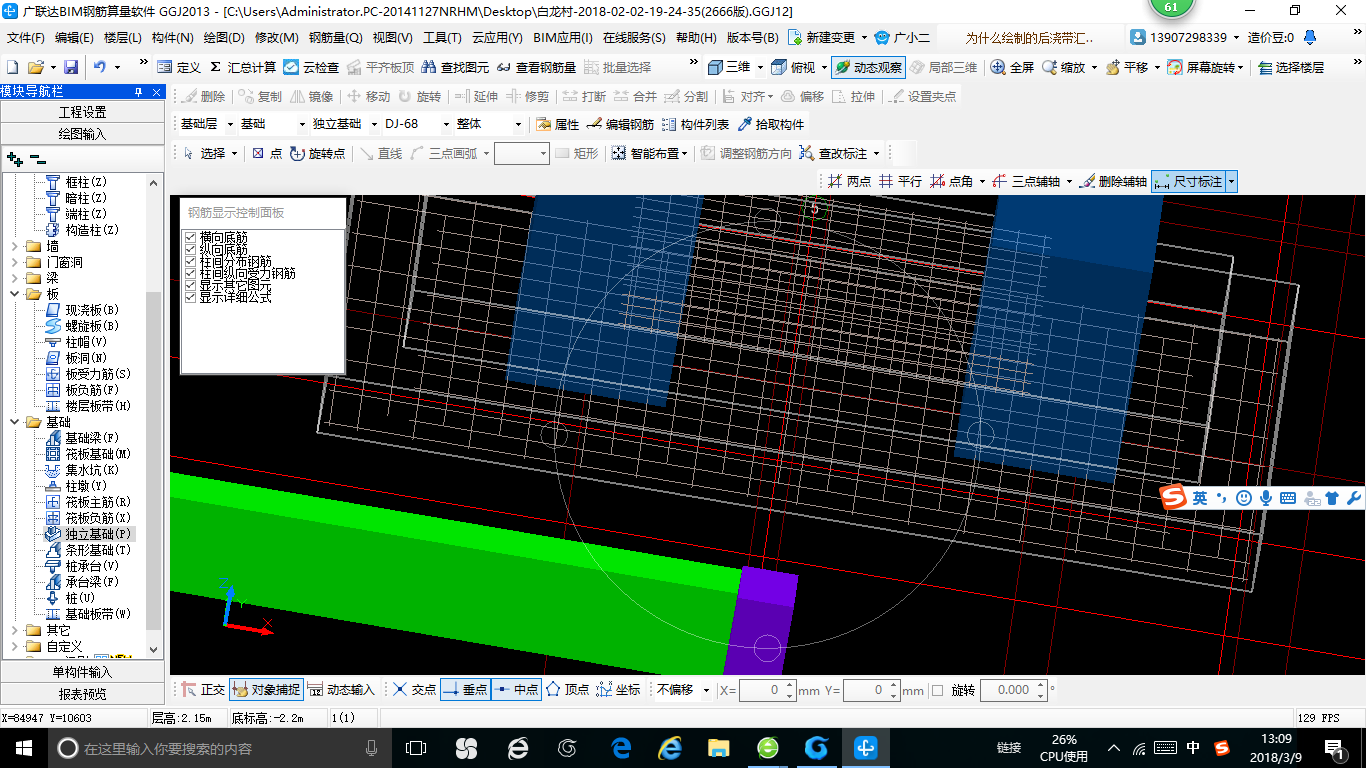Toggle 柱间纵向受力钢筋 checkbox
Image resolution: width=1366 pixels, height=768 pixels.
(x=190, y=273)
